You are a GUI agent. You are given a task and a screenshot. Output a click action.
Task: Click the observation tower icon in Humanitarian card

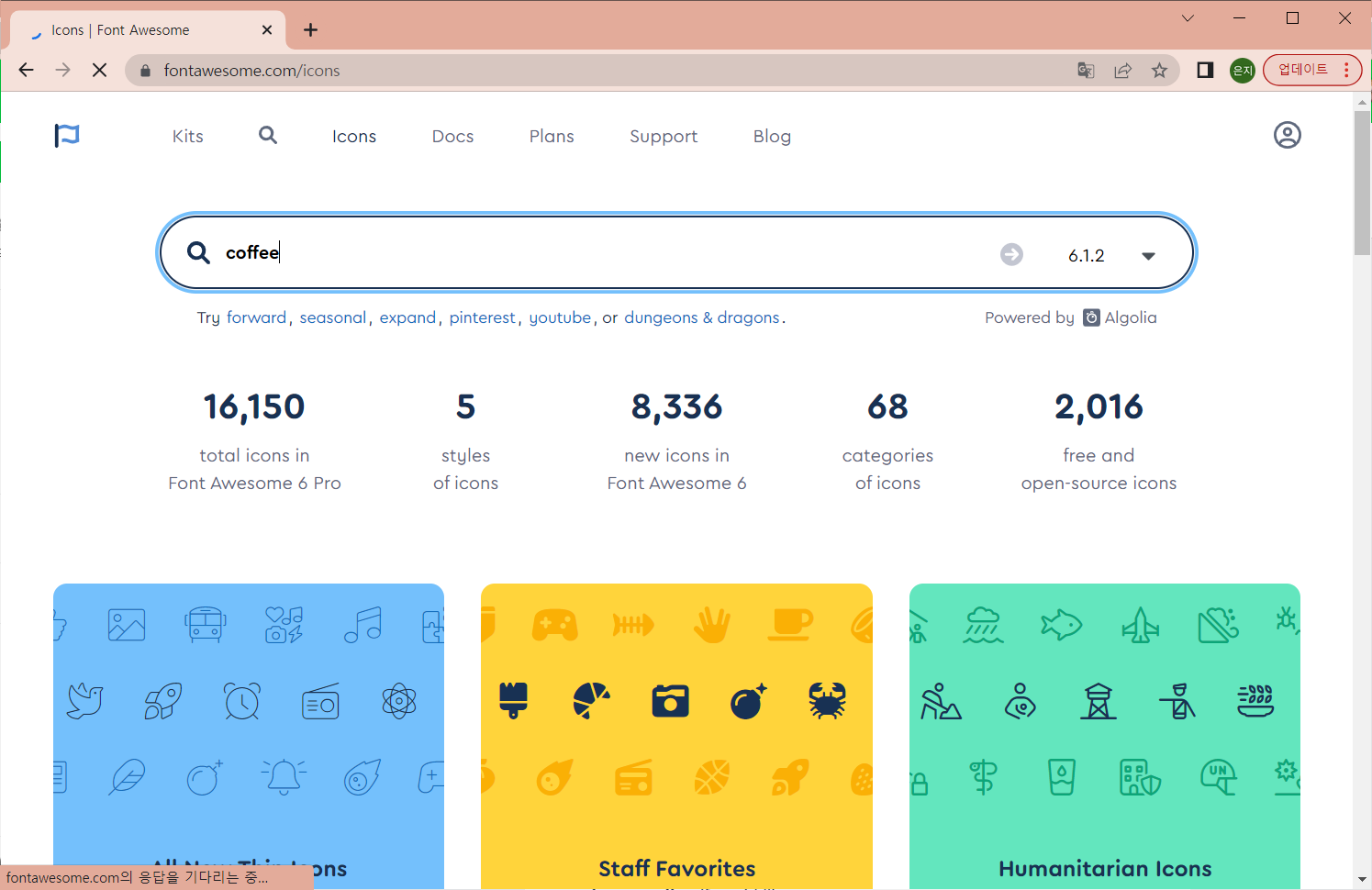coord(1099,702)
